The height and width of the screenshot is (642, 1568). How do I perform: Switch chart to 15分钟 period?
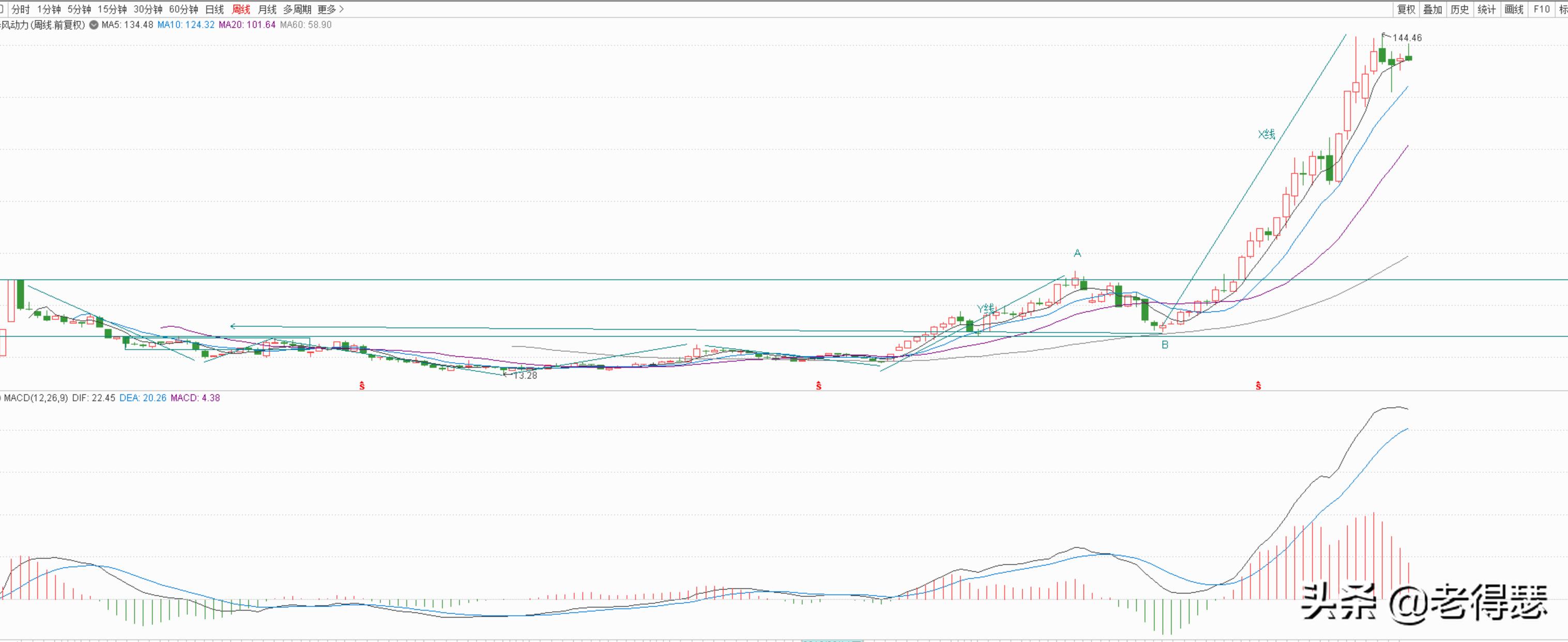pyautogui.click(x=112, y=9)
